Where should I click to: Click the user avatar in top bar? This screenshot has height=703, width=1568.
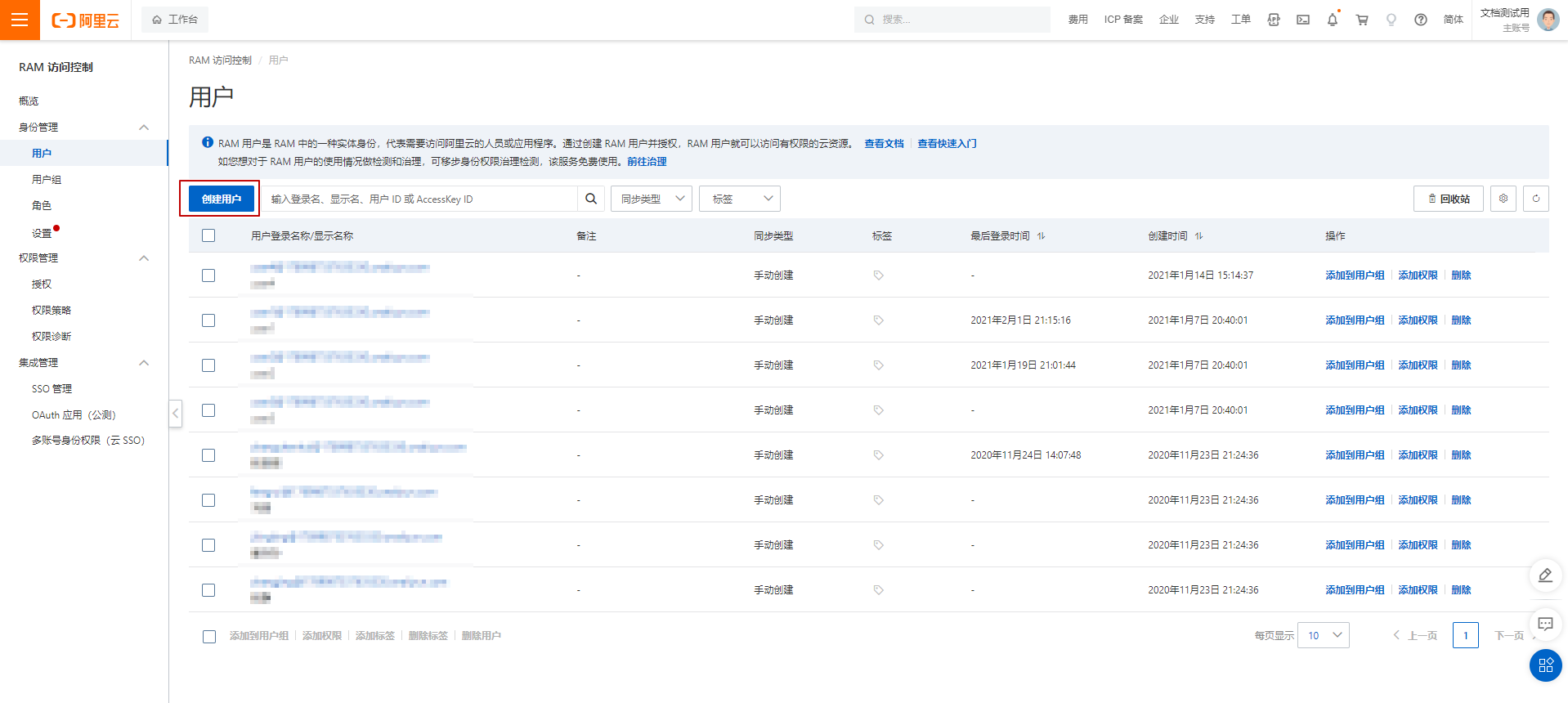tap(1548, 20)
